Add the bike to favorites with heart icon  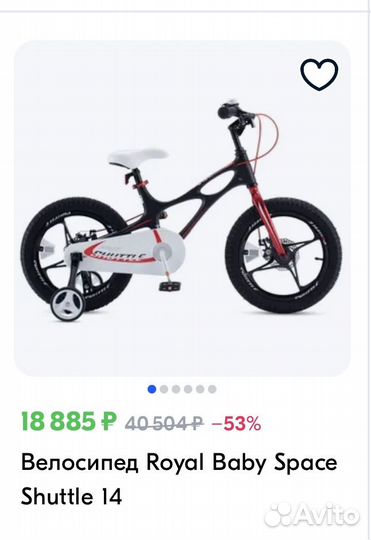point(319,74)
